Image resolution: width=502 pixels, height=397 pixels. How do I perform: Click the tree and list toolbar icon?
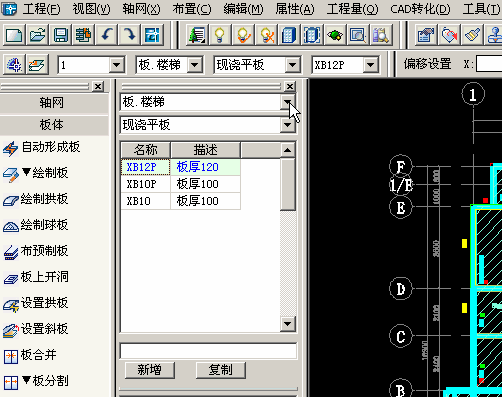pyautogui.click(x=197, y=35)
